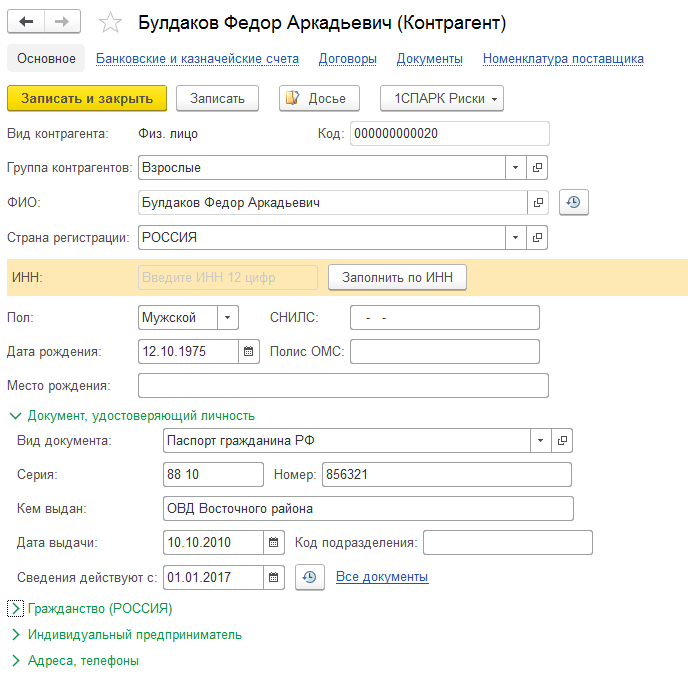Open registration country with open-form icon
688x682 pixels.
(x=537, y=237)
